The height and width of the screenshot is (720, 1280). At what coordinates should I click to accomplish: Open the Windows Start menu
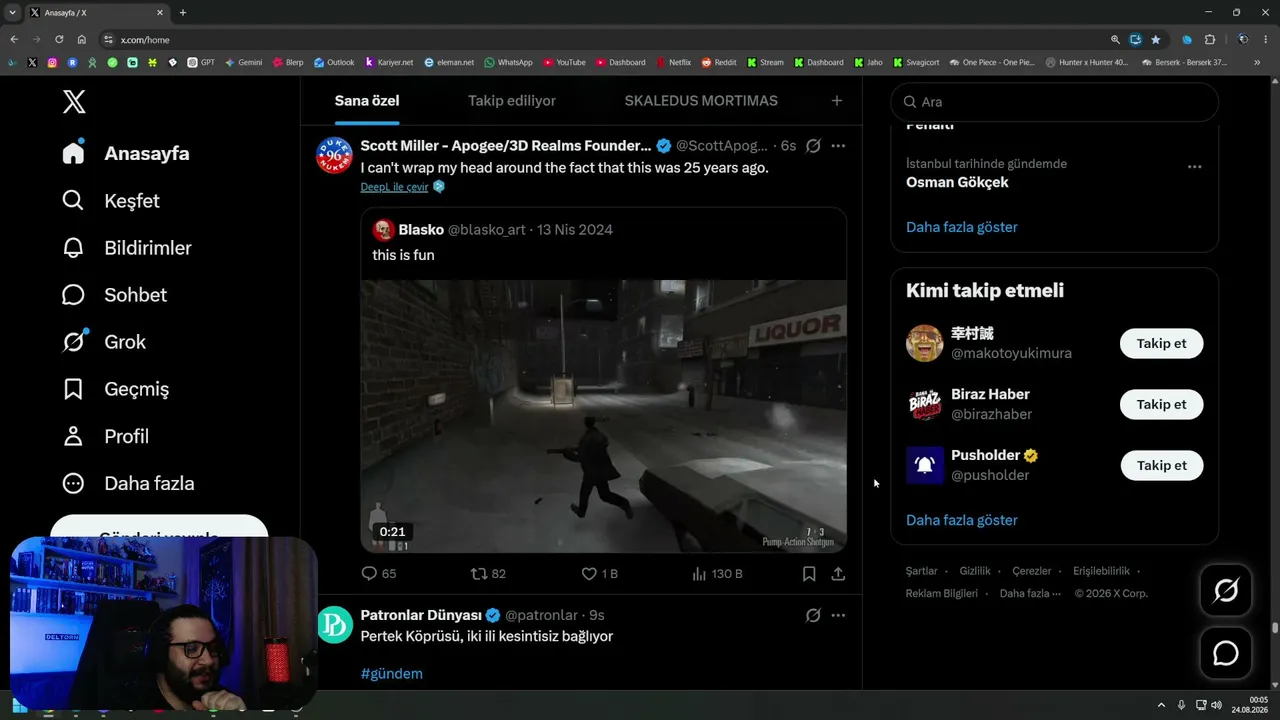19,706
